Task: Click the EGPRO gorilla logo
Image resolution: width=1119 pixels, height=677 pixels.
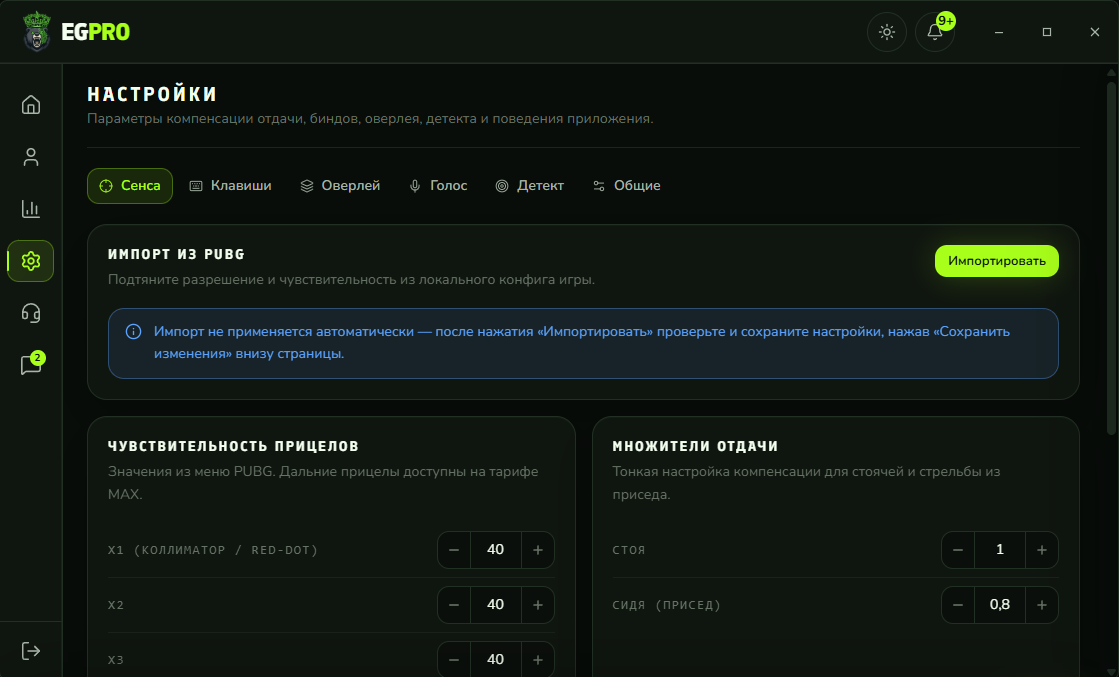Action: click(36, 31)
